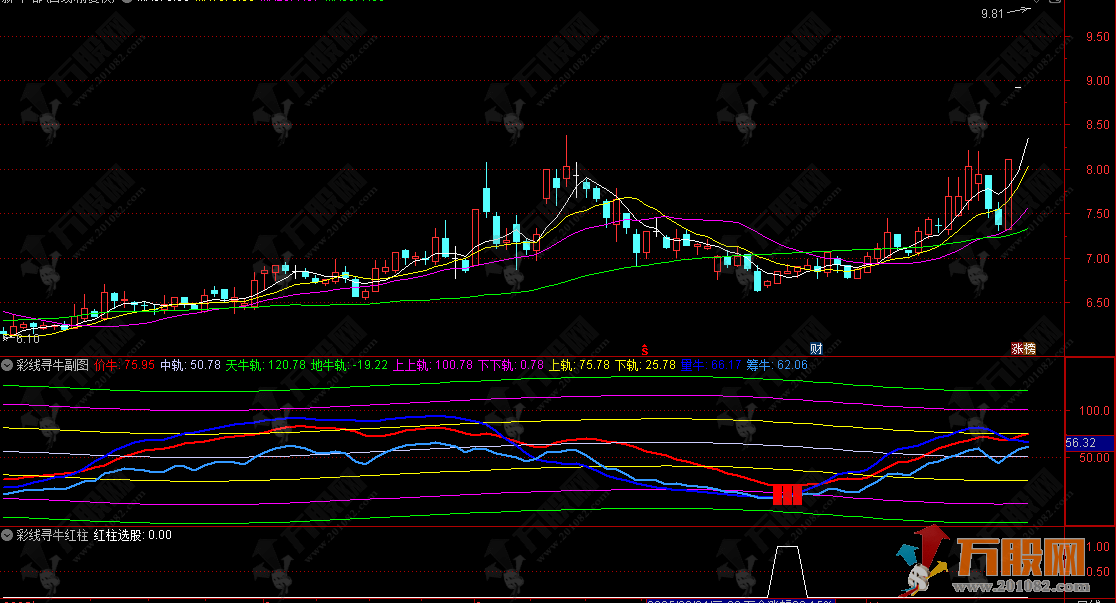
Task: Click the 红柱选股 value label
Action: [132, 535]
